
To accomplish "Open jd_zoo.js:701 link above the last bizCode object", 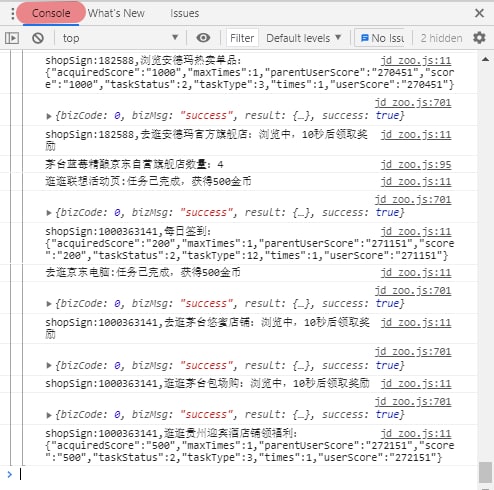I will tap(413, 401).
